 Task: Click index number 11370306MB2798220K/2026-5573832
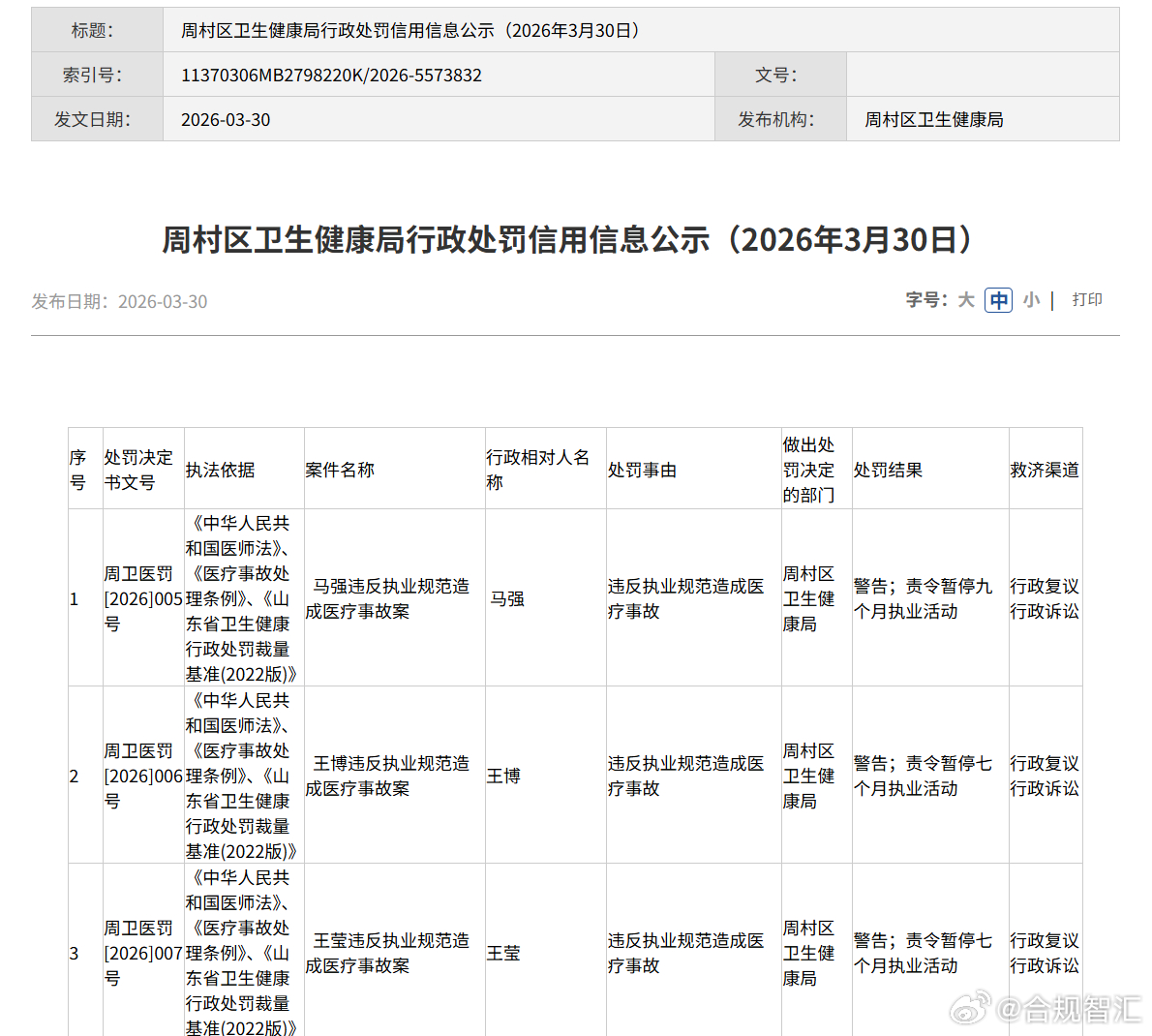(331, 75)
